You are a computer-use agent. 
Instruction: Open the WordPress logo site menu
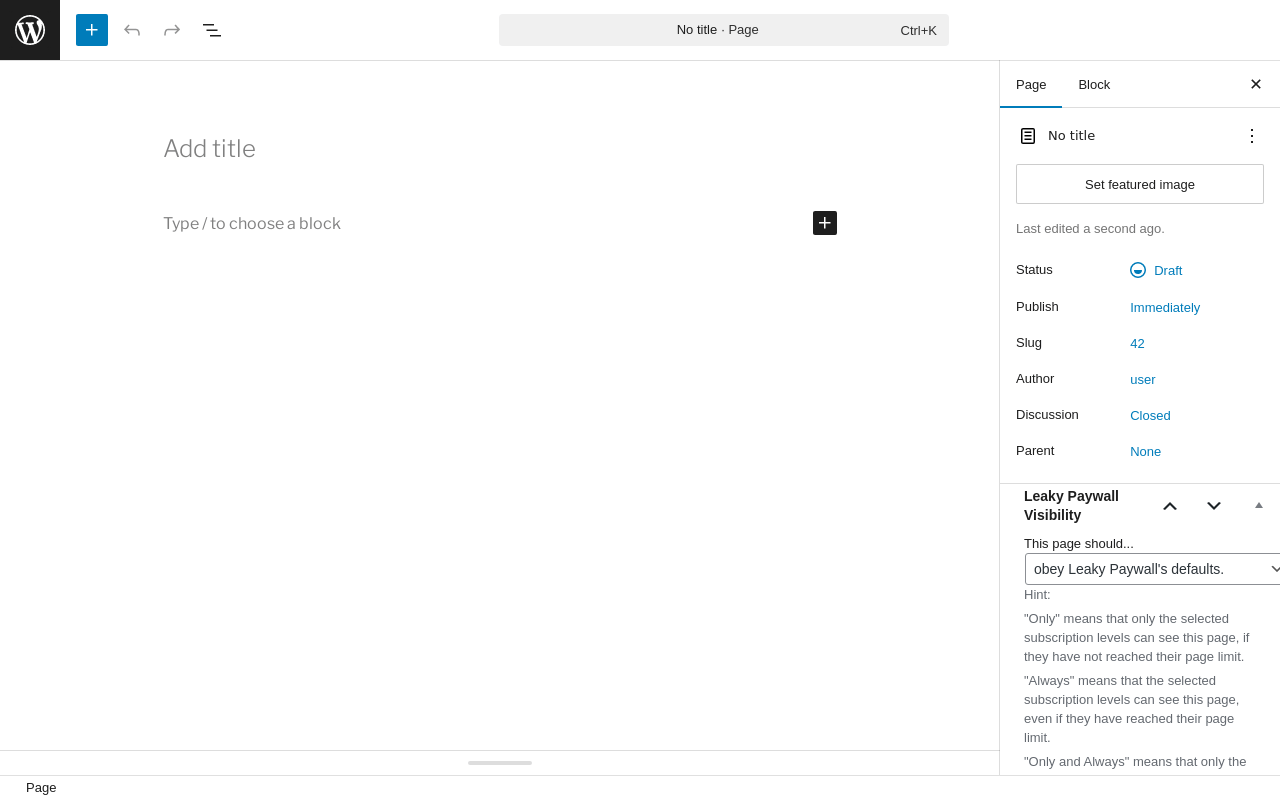pyautogui.click(x=30, y=30)
